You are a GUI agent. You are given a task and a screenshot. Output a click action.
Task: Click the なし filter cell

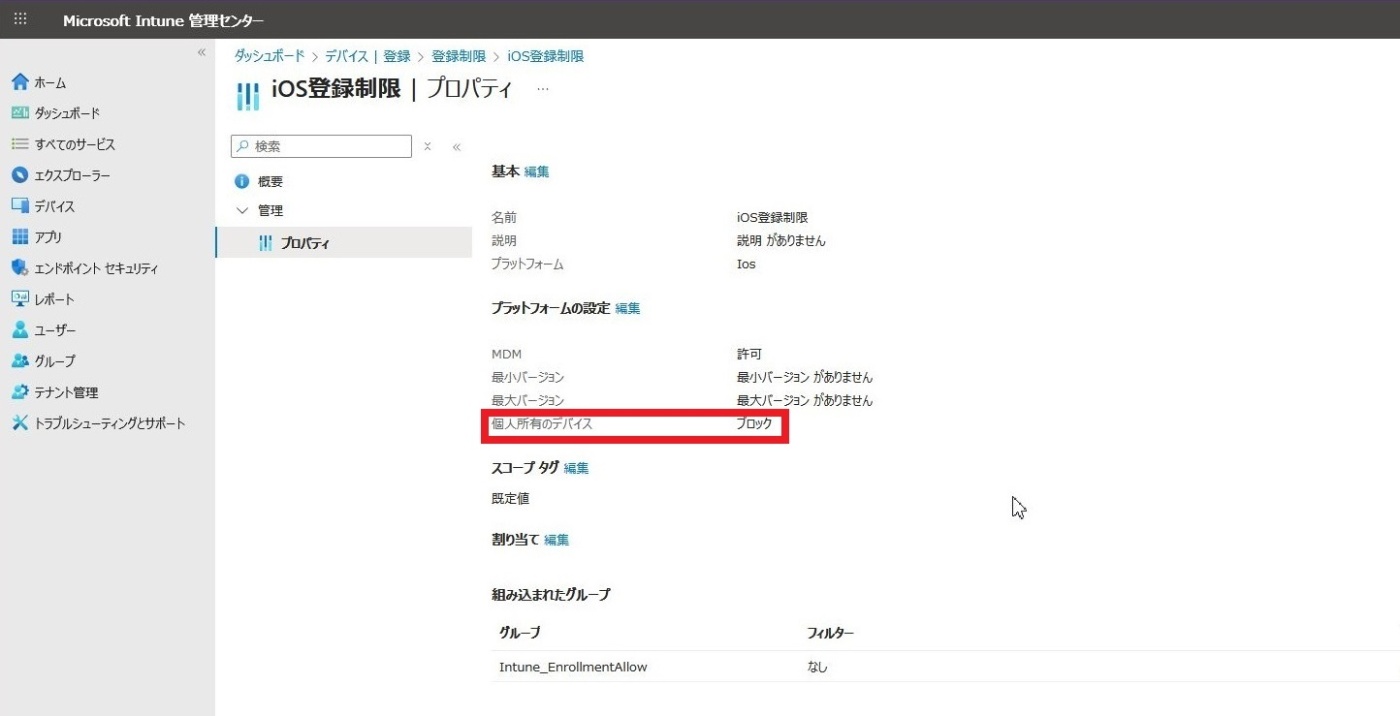coord(817,667)
